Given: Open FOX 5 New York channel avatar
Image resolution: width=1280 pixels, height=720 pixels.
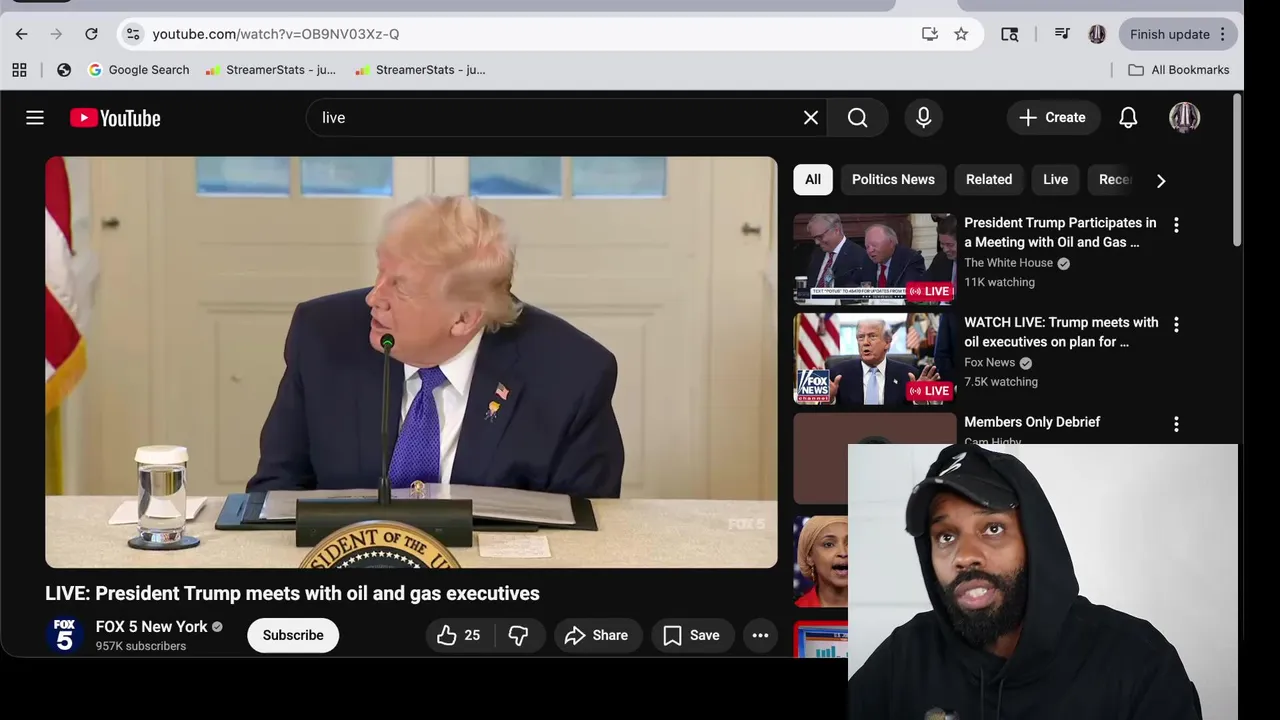Looking at the screenshot, I should pyautogui.click(x=64, y=635).
